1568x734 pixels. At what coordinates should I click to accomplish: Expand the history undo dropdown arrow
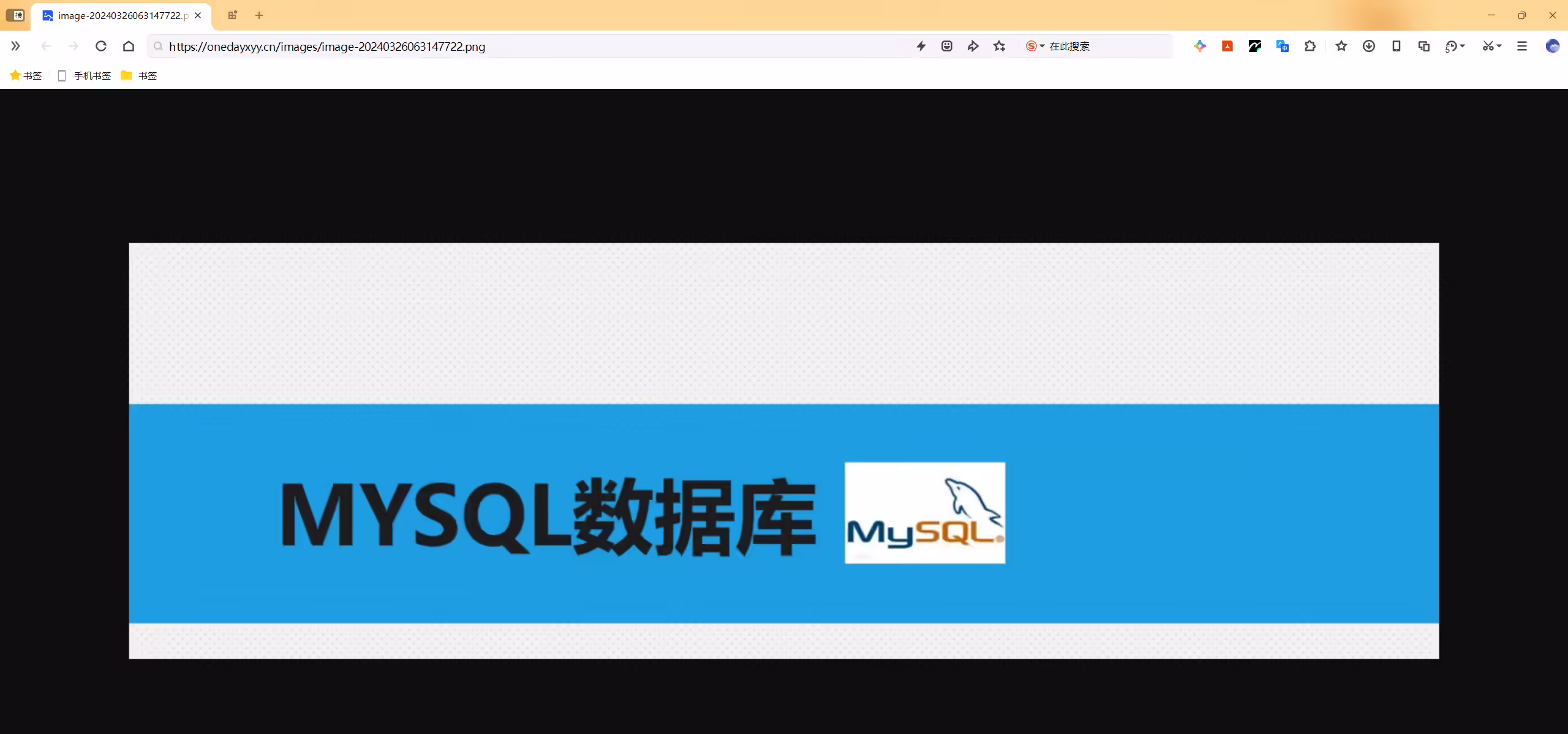point(1463,46)
